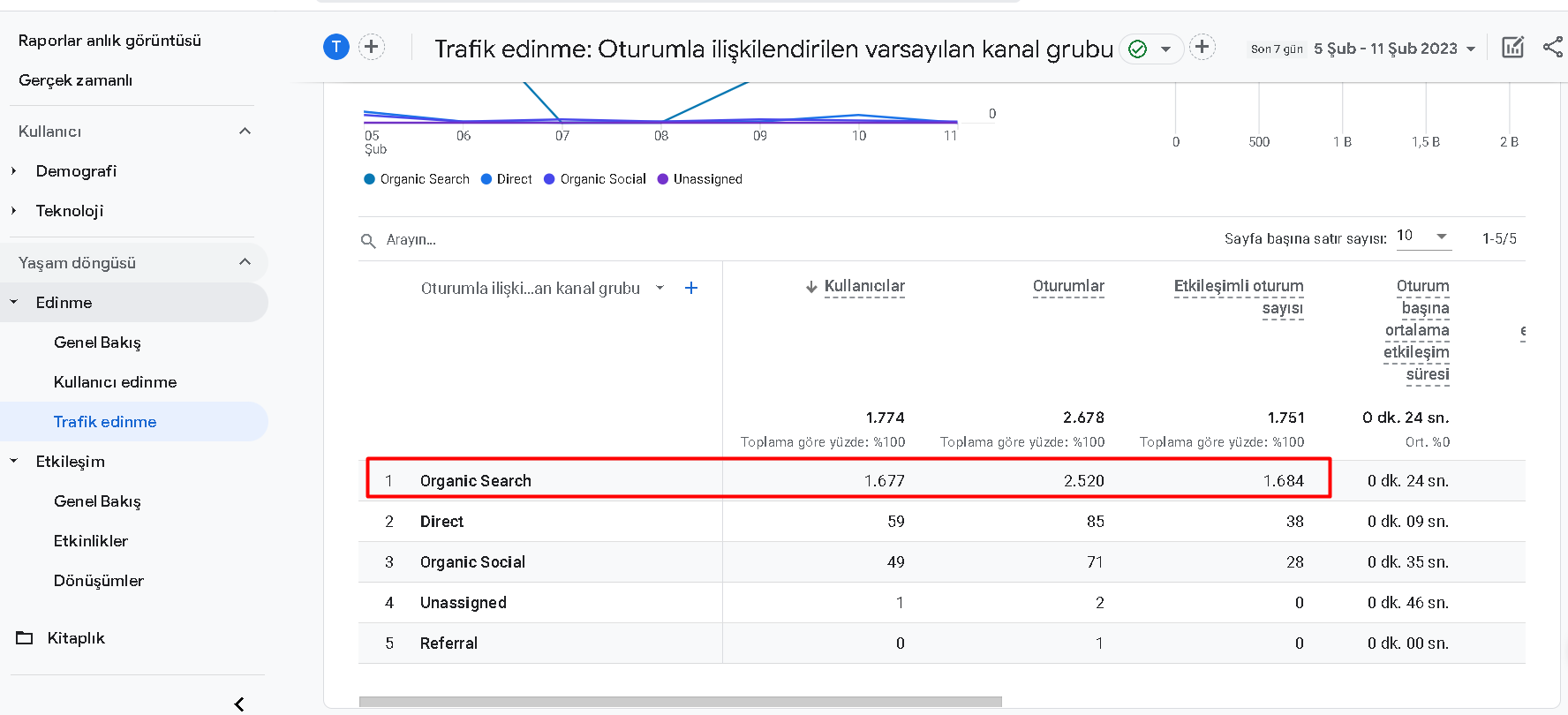Toggle Organic Search legend dot in chart
Image resolution: width=1568 pixels, height=715 pixels.
pyautogui.click(x=370, y=179)
